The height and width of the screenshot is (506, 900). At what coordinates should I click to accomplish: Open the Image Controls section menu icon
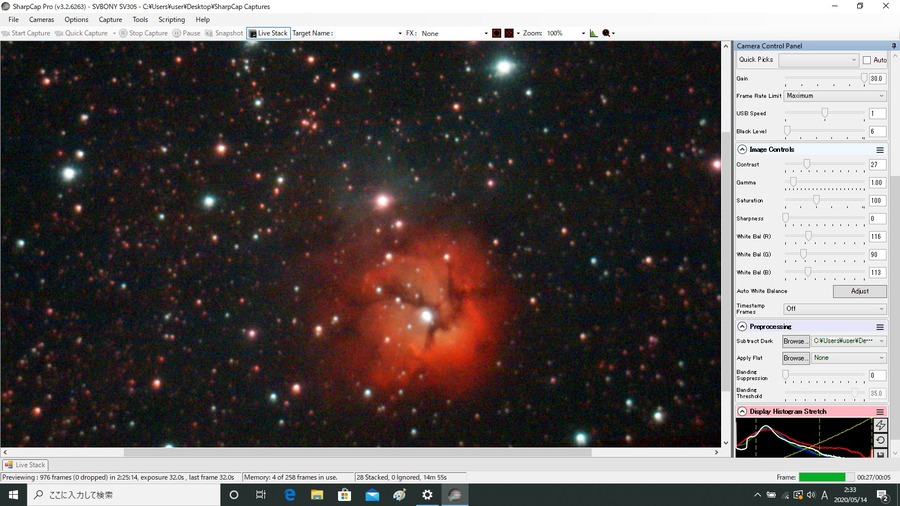pyautogui.click(x=880, y=150)
